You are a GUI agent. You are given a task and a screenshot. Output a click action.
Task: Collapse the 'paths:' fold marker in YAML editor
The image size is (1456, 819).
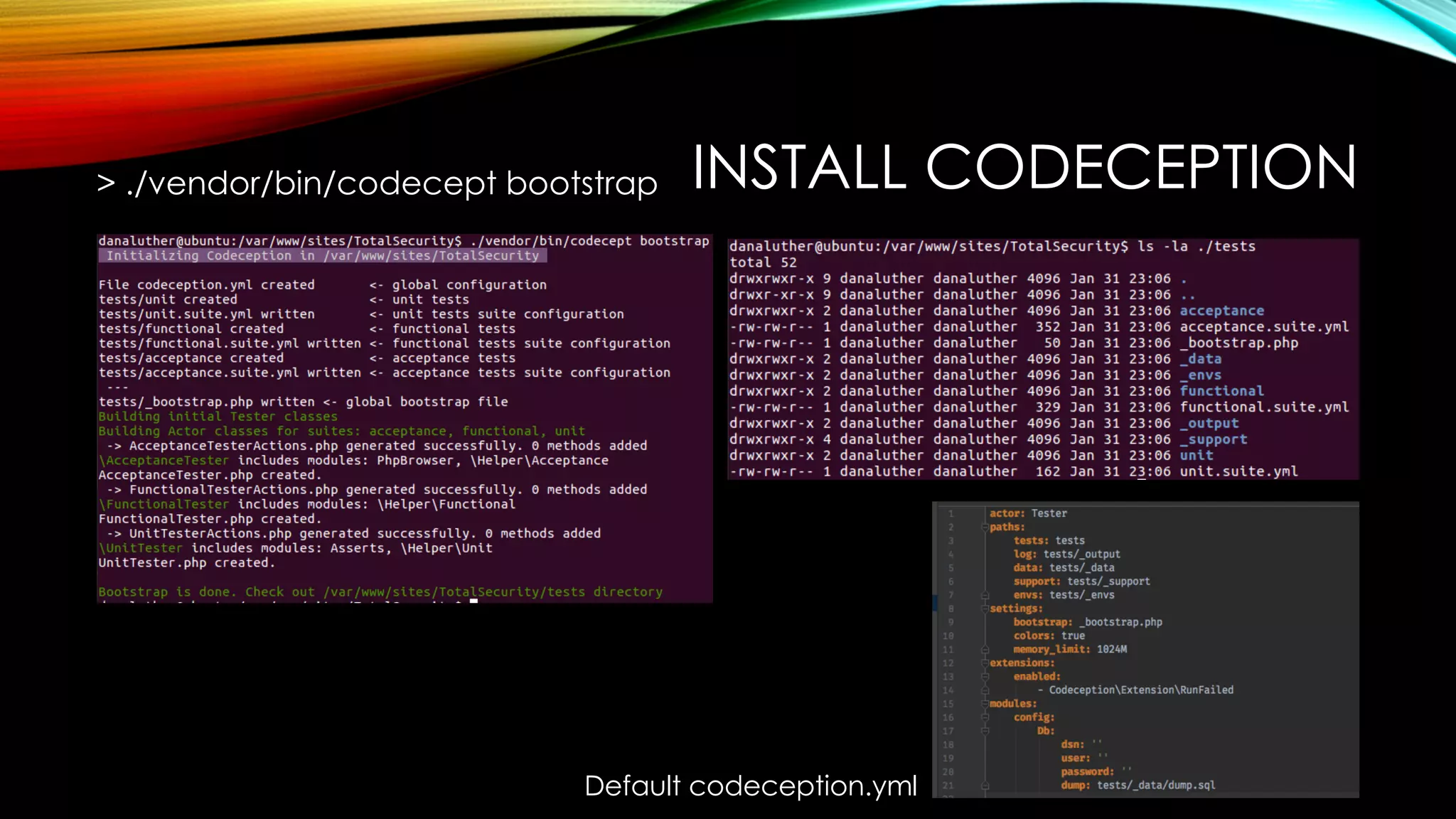(x=985, y=528)
